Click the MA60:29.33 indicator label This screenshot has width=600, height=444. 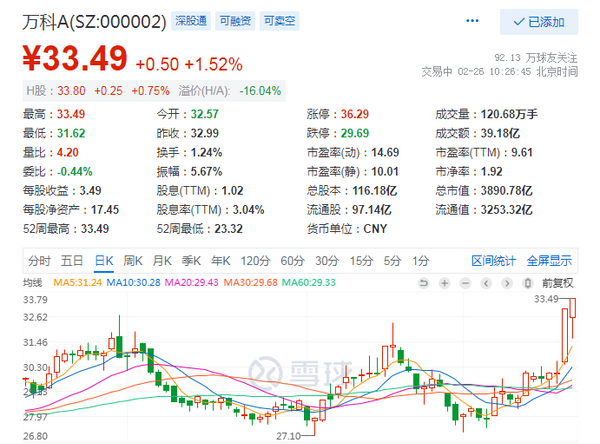click(308, 283)
